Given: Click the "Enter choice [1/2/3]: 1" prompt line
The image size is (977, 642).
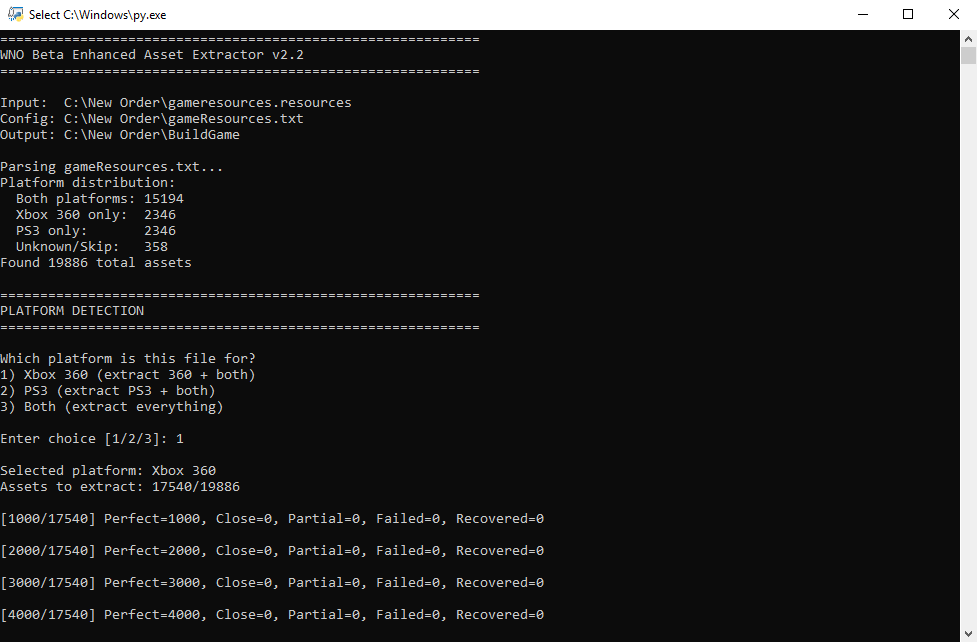Looking at the screenshot, I should click(92, 439).
